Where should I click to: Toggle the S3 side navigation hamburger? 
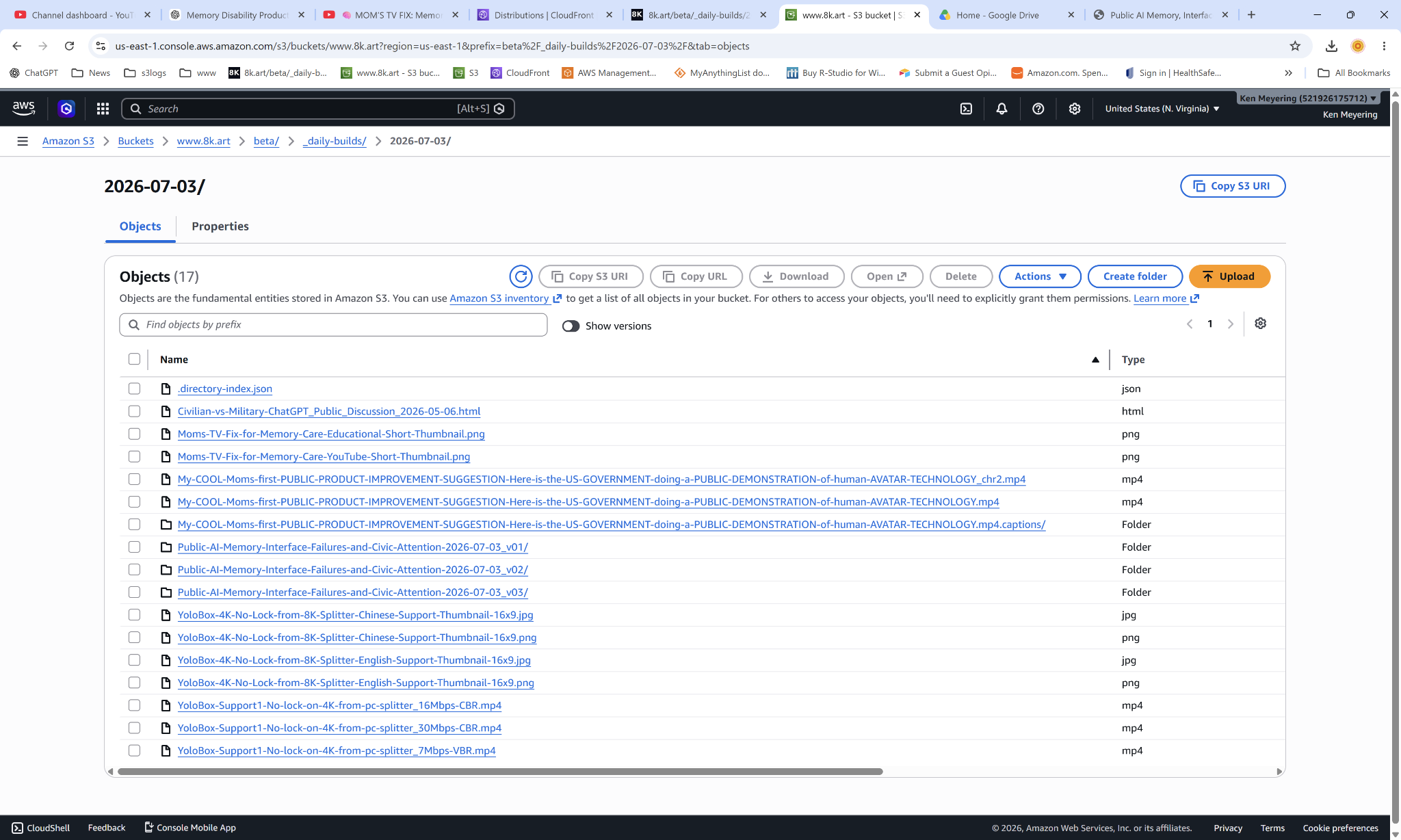[x=23, y=141]
